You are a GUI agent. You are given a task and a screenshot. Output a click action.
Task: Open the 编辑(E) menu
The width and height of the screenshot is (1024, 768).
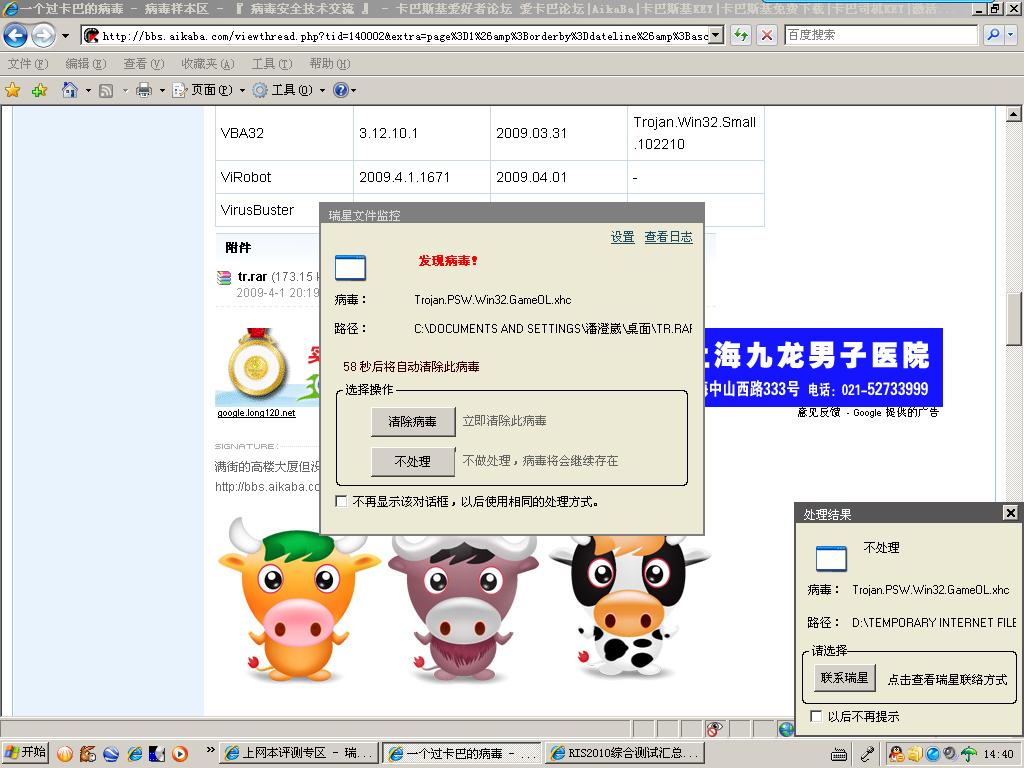86,63
